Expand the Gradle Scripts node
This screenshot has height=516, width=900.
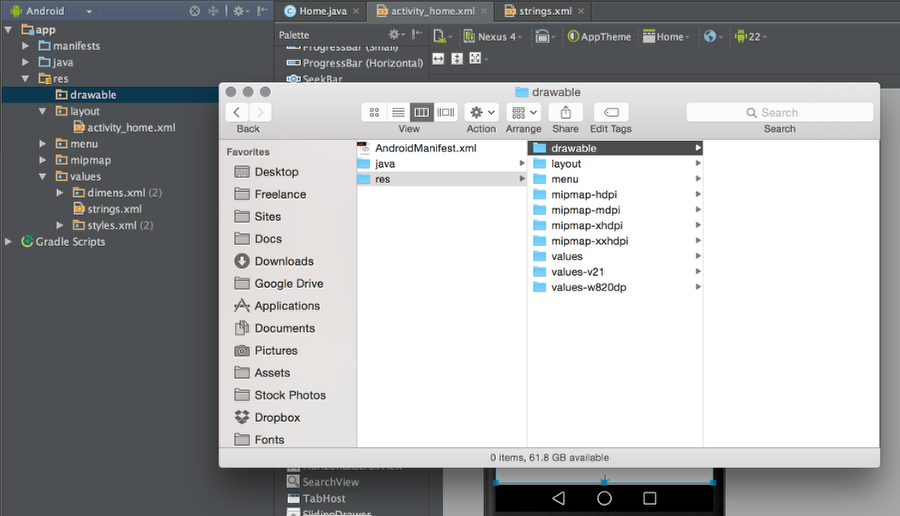point(8,242)
